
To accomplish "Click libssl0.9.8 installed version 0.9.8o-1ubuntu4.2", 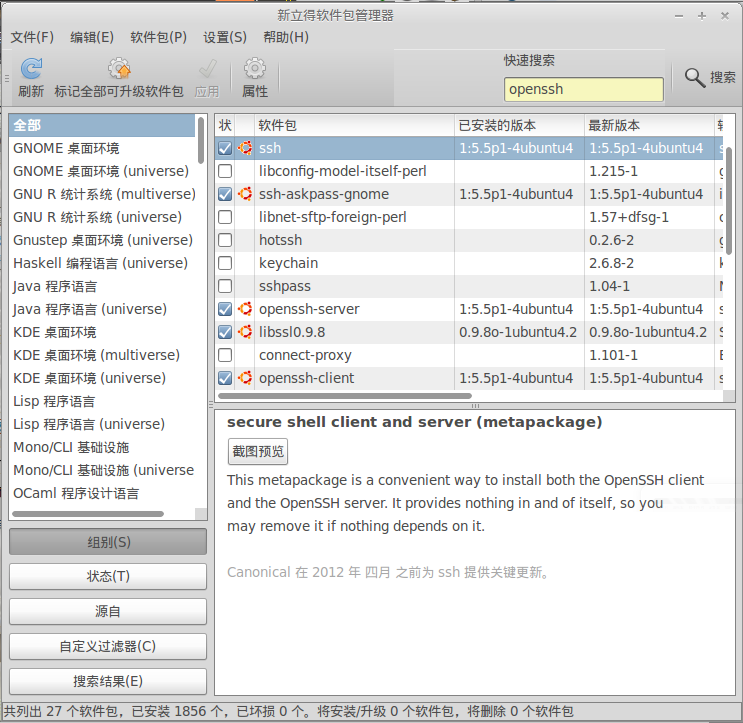I will pos(518,332).
